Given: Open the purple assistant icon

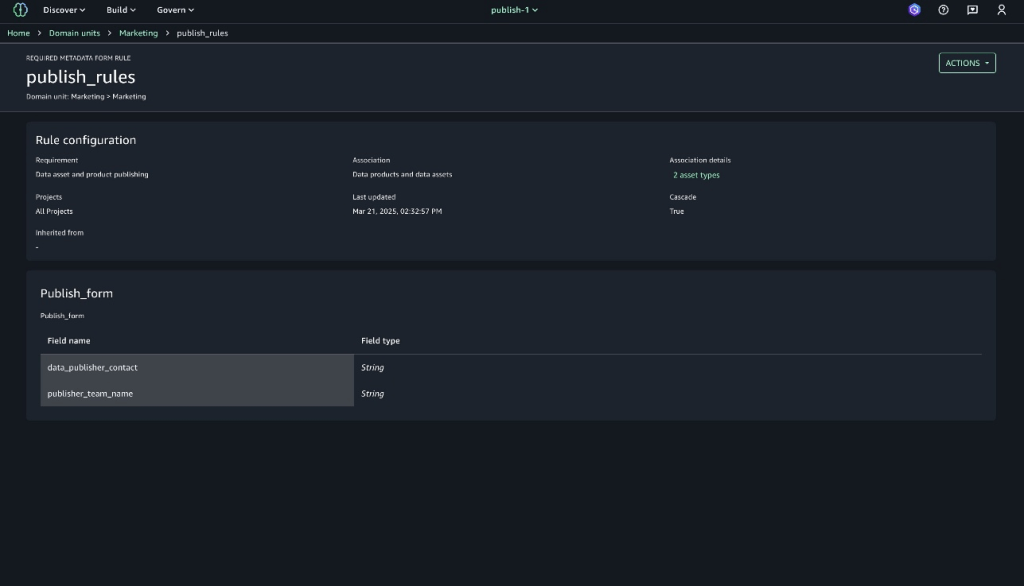Looking at the screenshot, I should [x=914, y=10].
